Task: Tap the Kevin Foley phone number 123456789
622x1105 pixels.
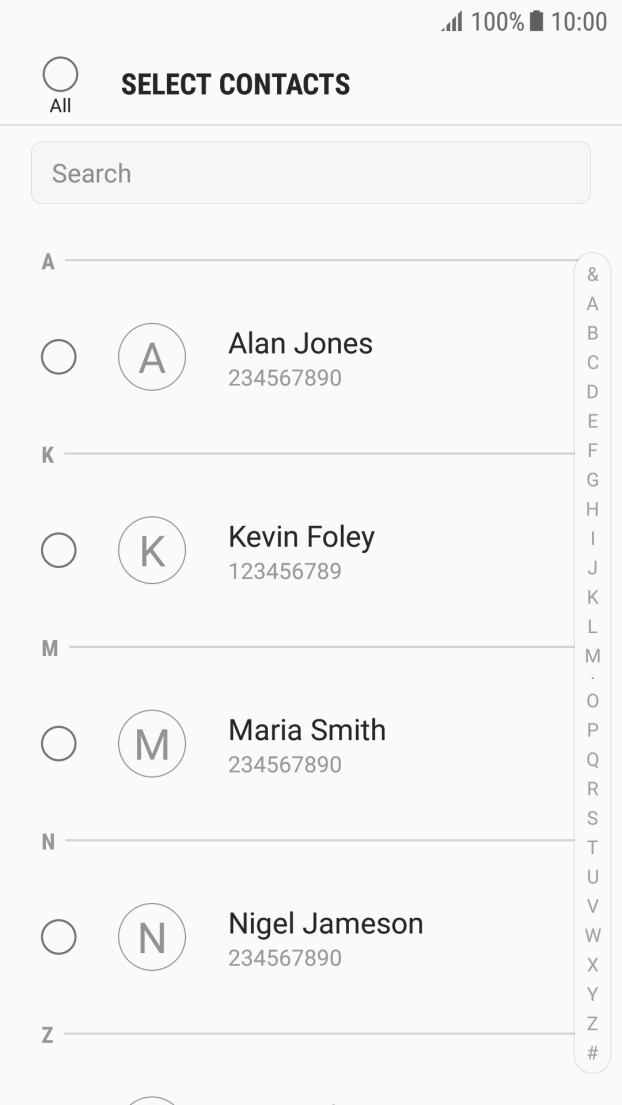Action: [285, 572]
